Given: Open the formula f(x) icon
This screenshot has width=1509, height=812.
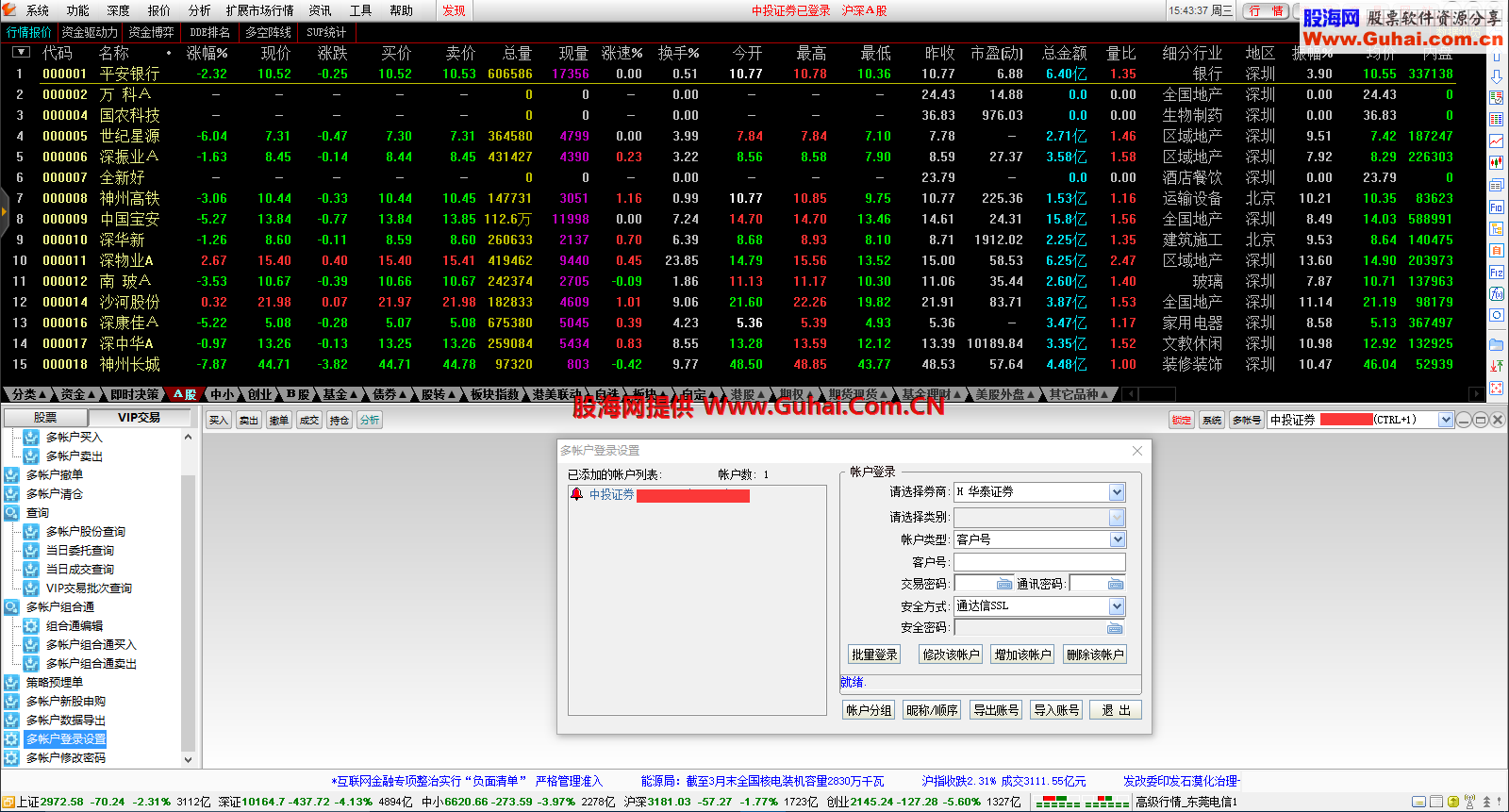Looking at the screenshot, I should pos(1497,293).
